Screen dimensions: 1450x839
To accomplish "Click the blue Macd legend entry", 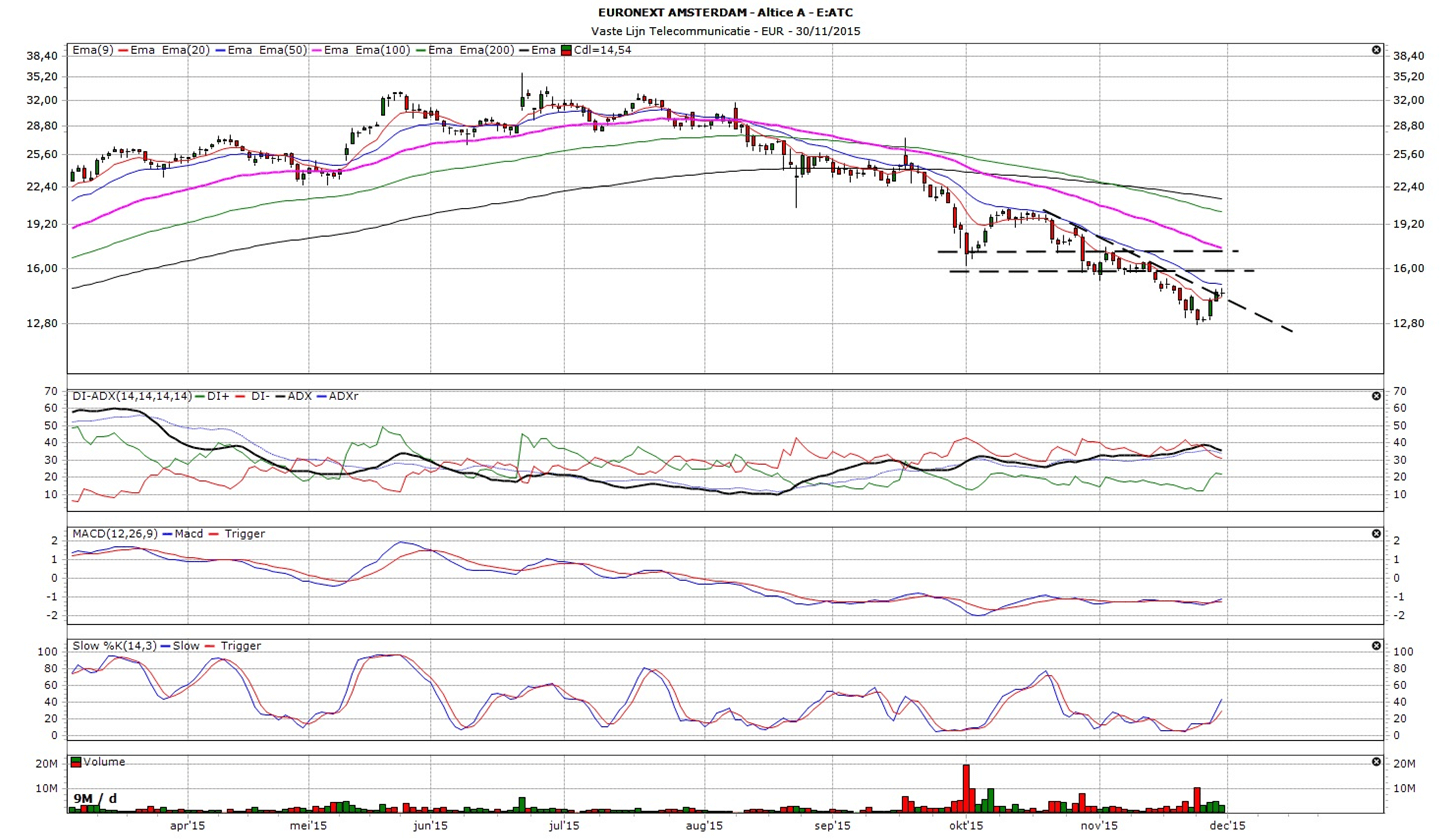I will 184,534.
